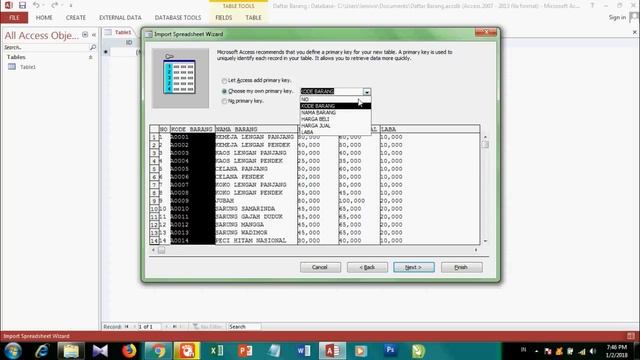Viewport: 640px width, 360px height.
Task: Click the network signal icon in tray
Action: [582, 351]
